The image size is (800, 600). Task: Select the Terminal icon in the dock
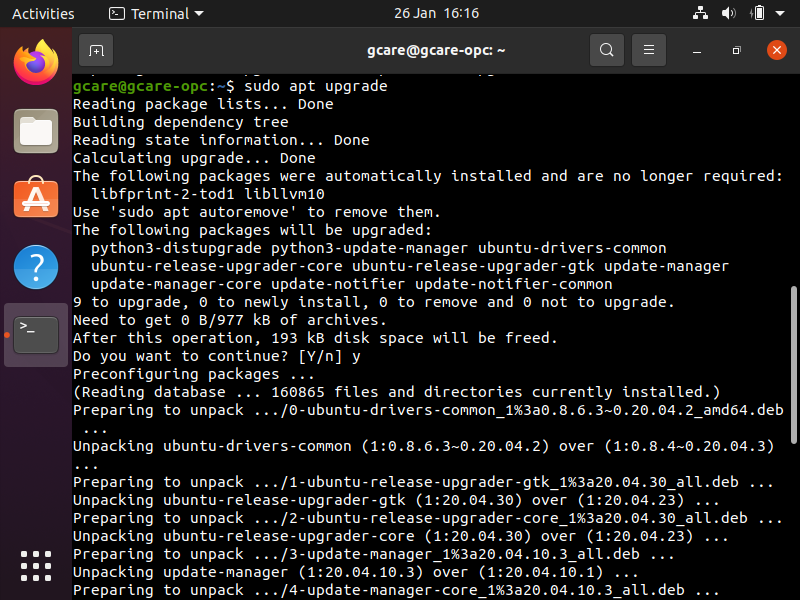point(36,335)
